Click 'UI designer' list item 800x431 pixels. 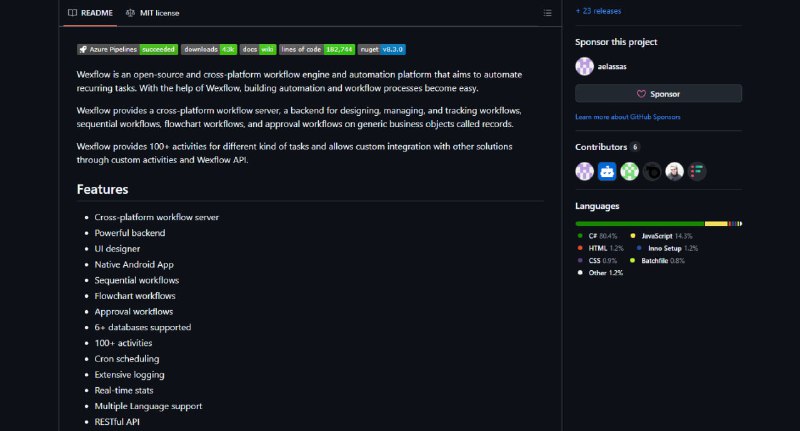[117, 249]
